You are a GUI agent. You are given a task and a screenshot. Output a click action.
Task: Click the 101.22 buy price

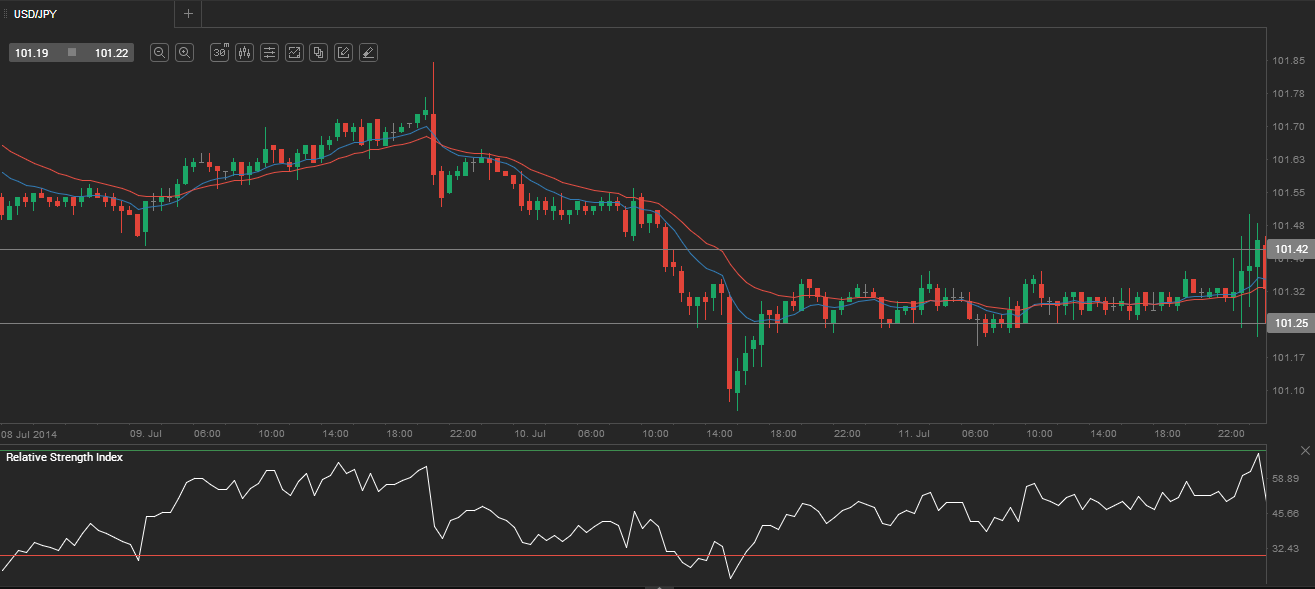111,53
